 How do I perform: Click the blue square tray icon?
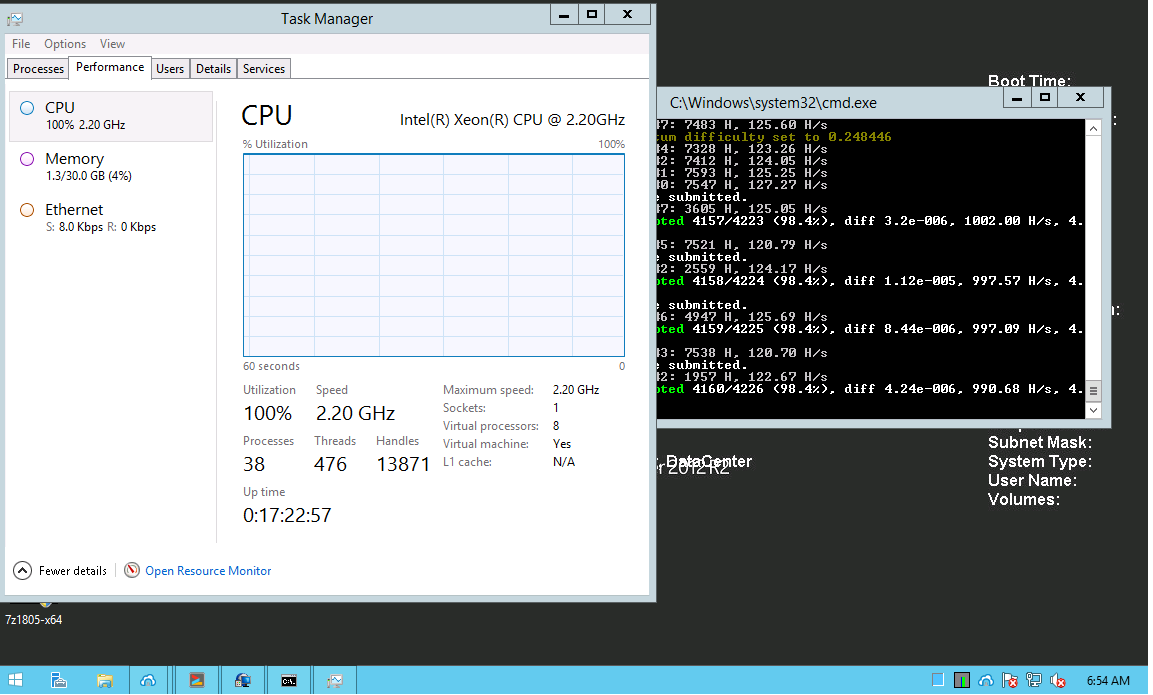pos(938,680)
